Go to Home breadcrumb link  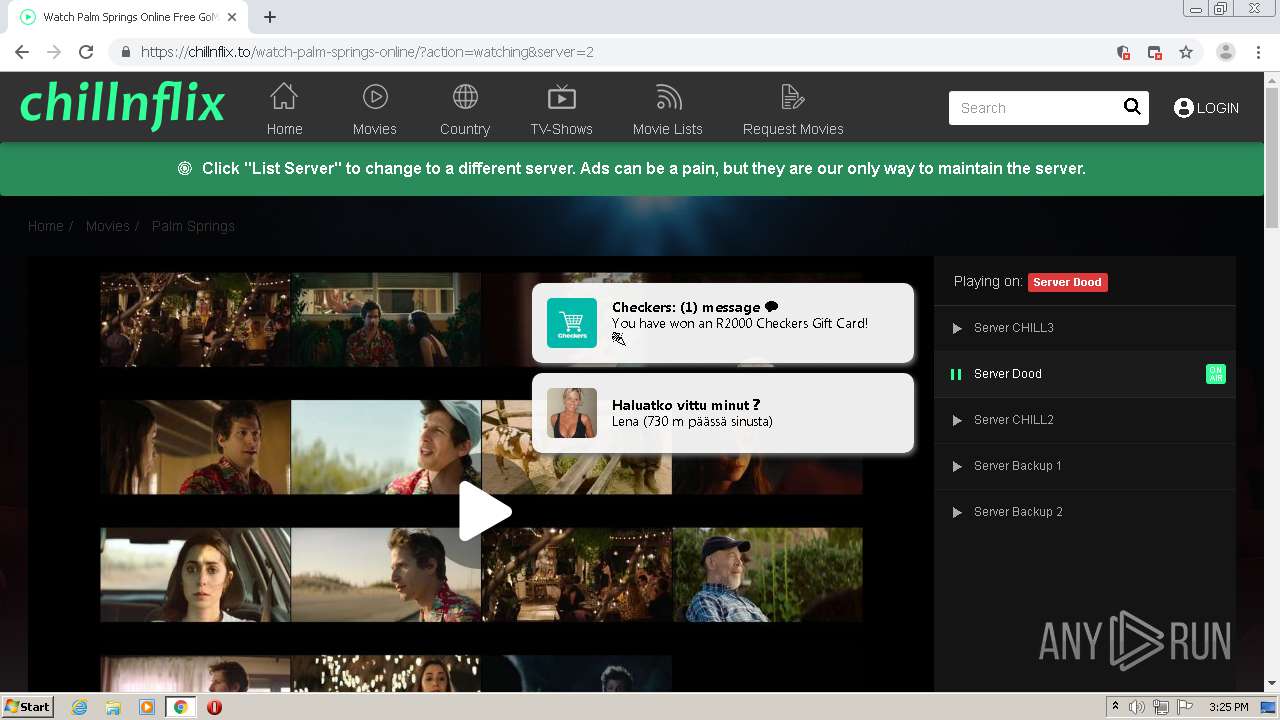pyautogui.click(x=45, y=226)
